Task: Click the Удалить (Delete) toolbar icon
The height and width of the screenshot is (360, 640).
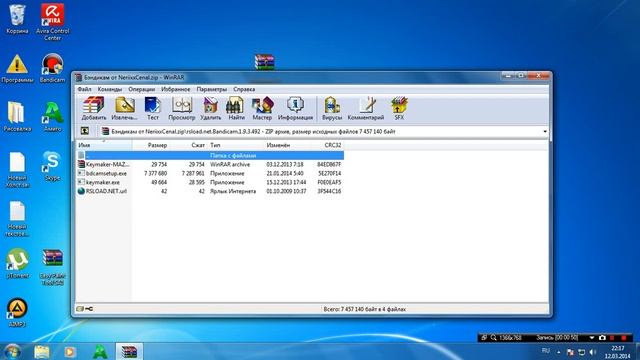Action: (x=211, y=108)
